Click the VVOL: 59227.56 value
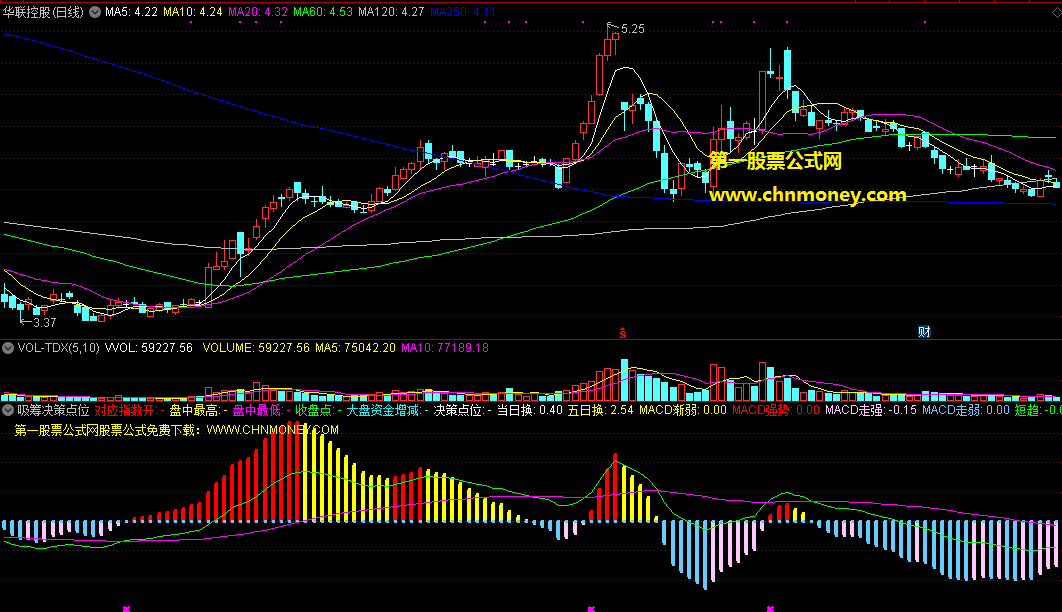 148,347
